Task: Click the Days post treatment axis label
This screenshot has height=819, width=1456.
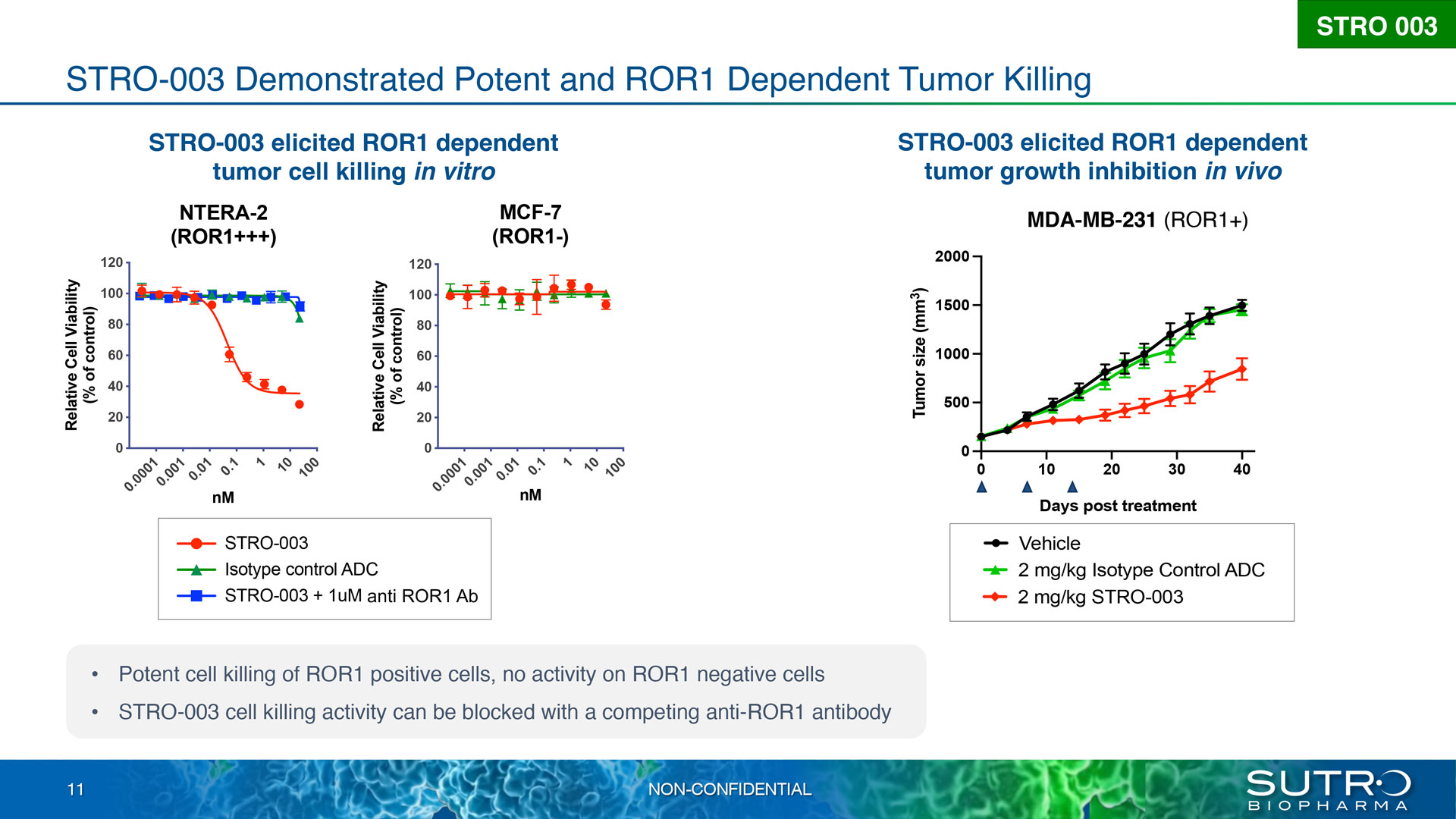Action: point(1118,506)
